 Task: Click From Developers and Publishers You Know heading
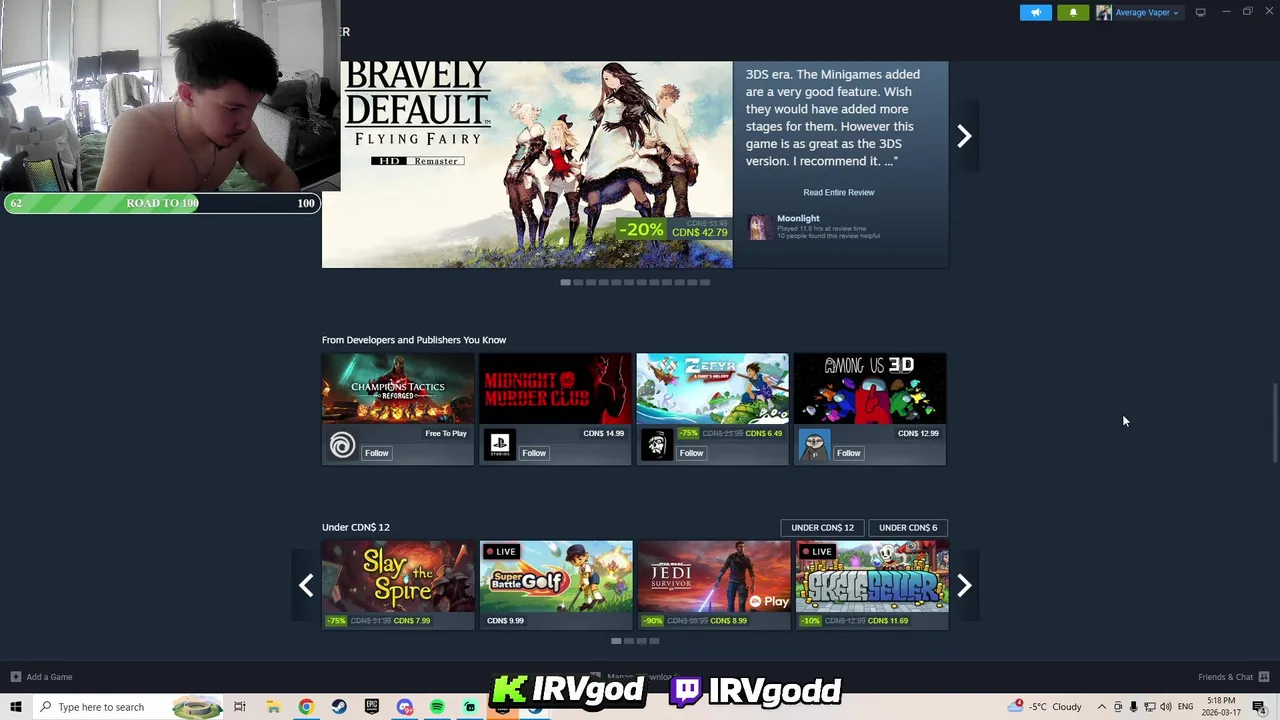414,340
